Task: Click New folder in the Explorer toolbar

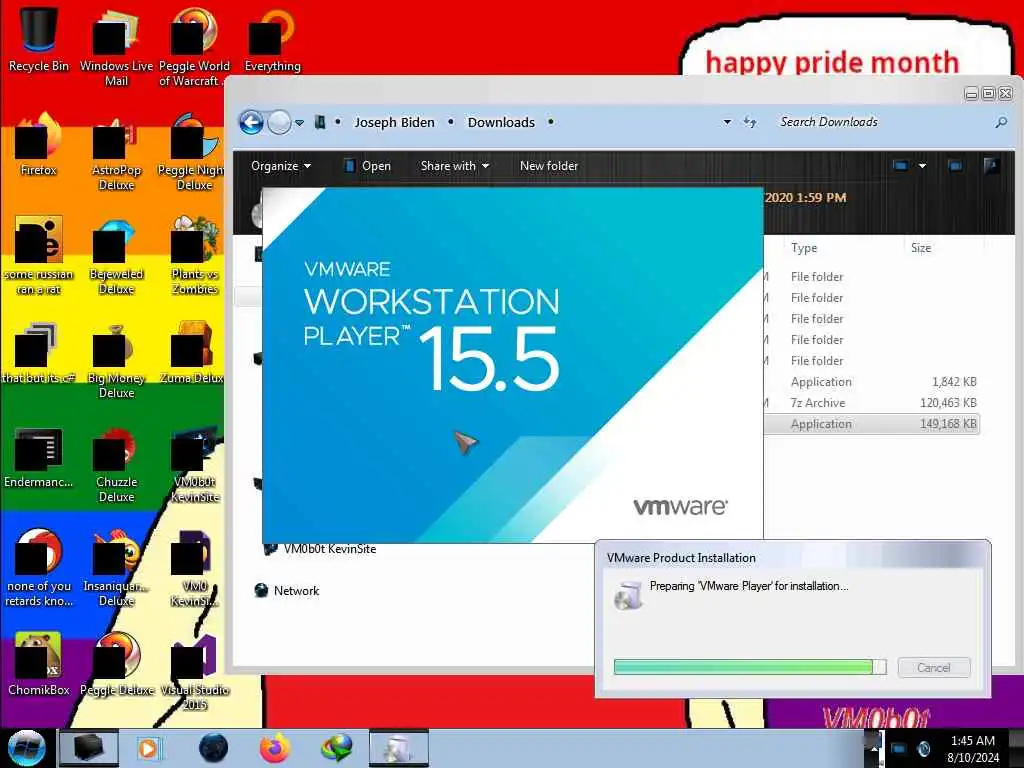Action: [x=549, y=166]
